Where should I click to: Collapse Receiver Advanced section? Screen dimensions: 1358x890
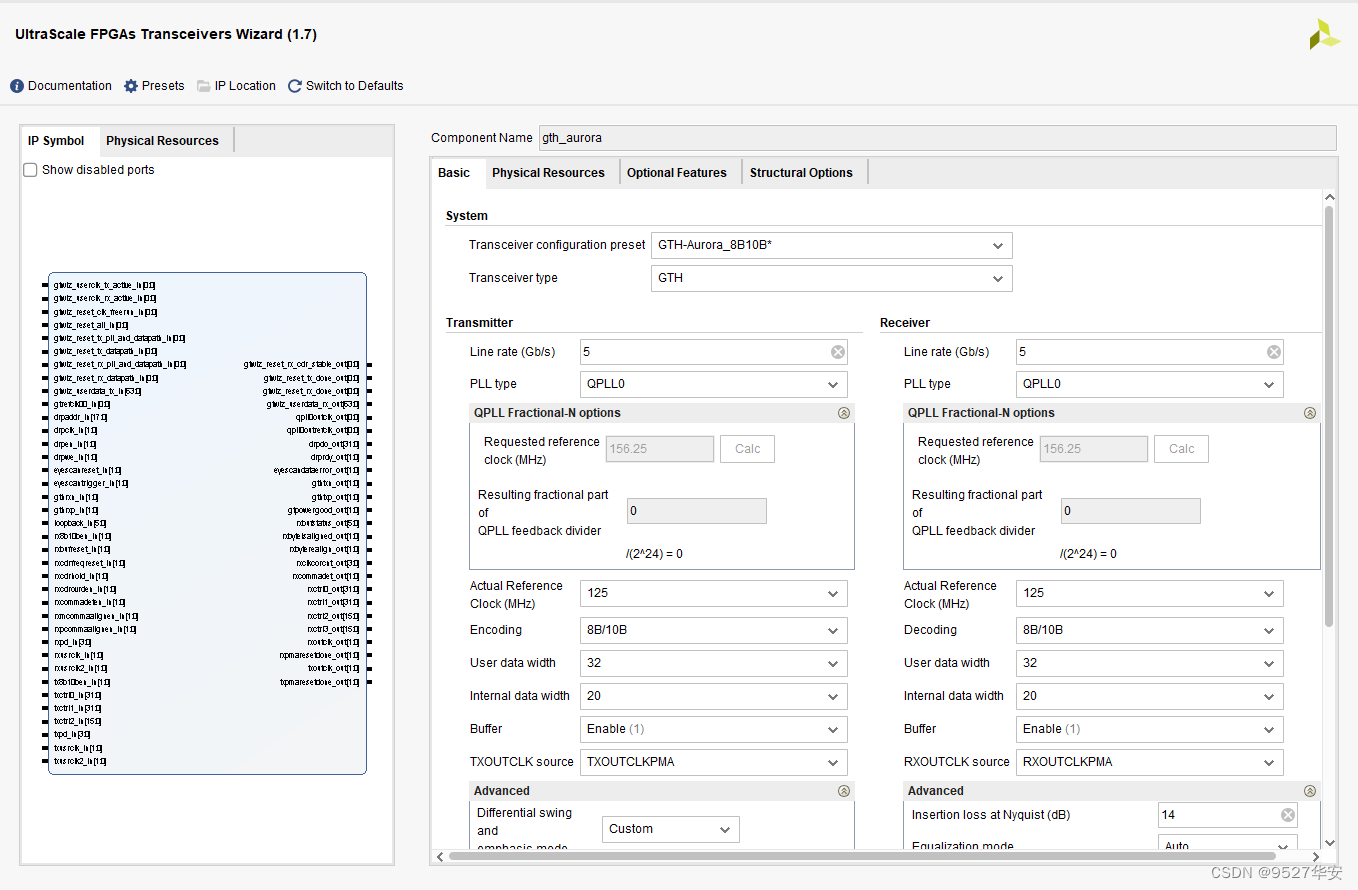tap(1310, 791)
